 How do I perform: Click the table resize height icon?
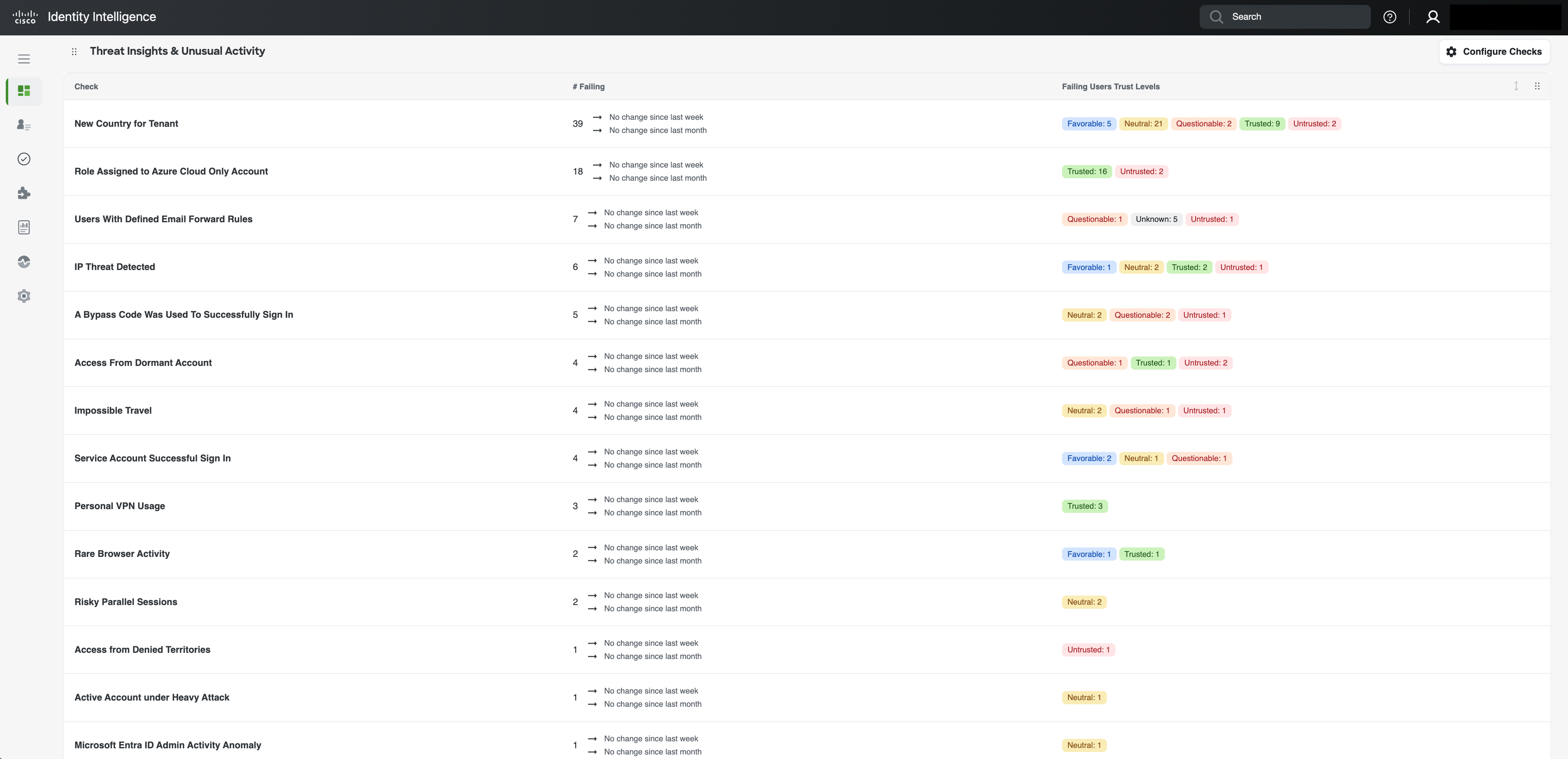click(x=1516, y=86)
